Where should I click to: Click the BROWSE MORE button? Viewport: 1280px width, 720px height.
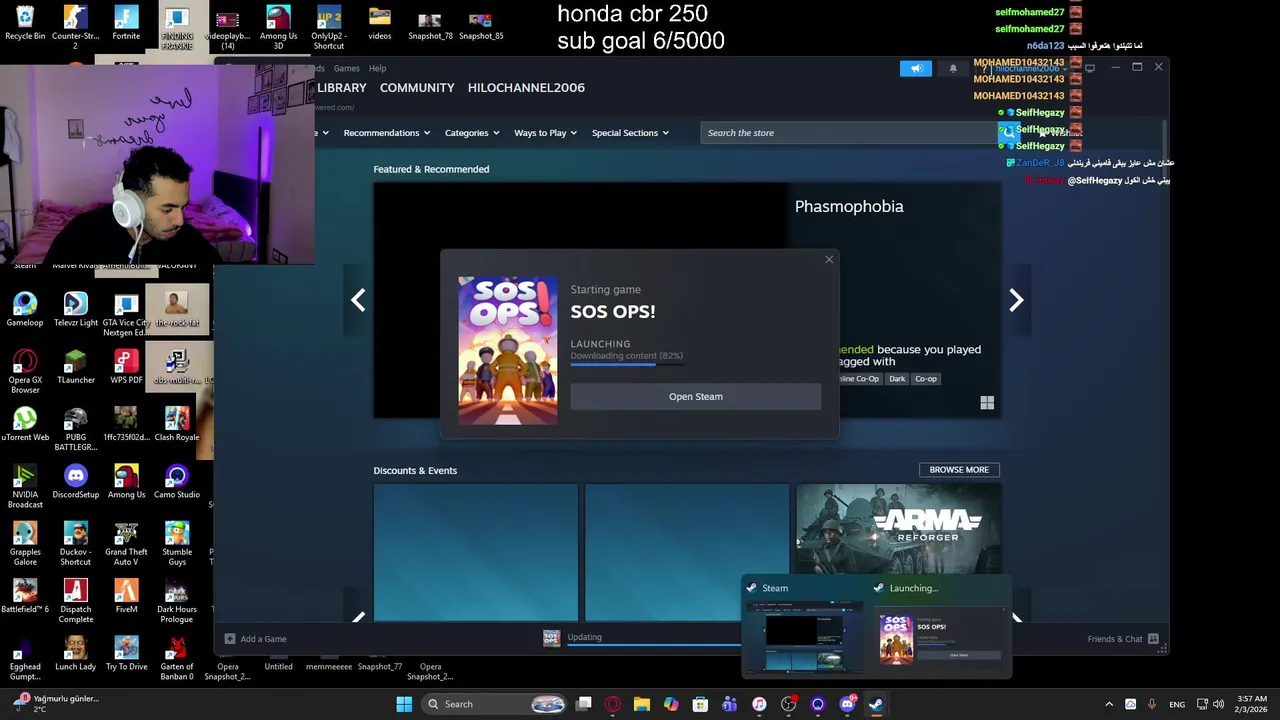(x=959, y=470)
